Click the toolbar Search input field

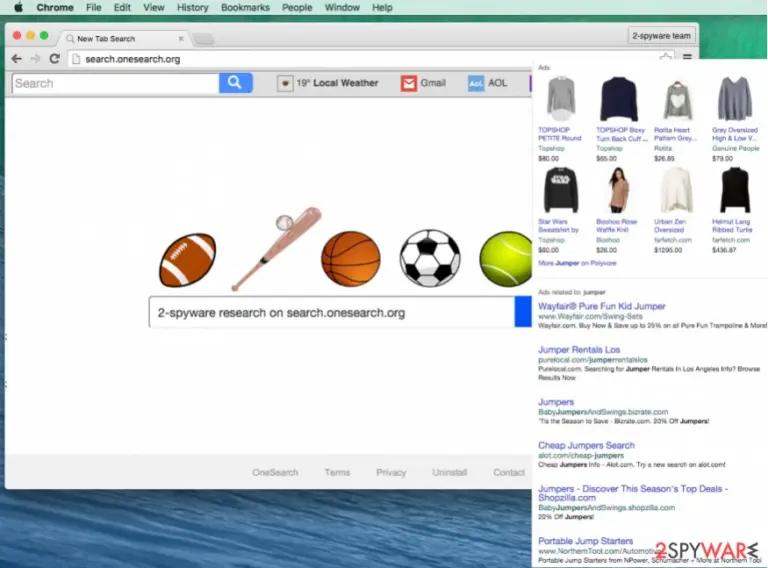coord(116,83)
